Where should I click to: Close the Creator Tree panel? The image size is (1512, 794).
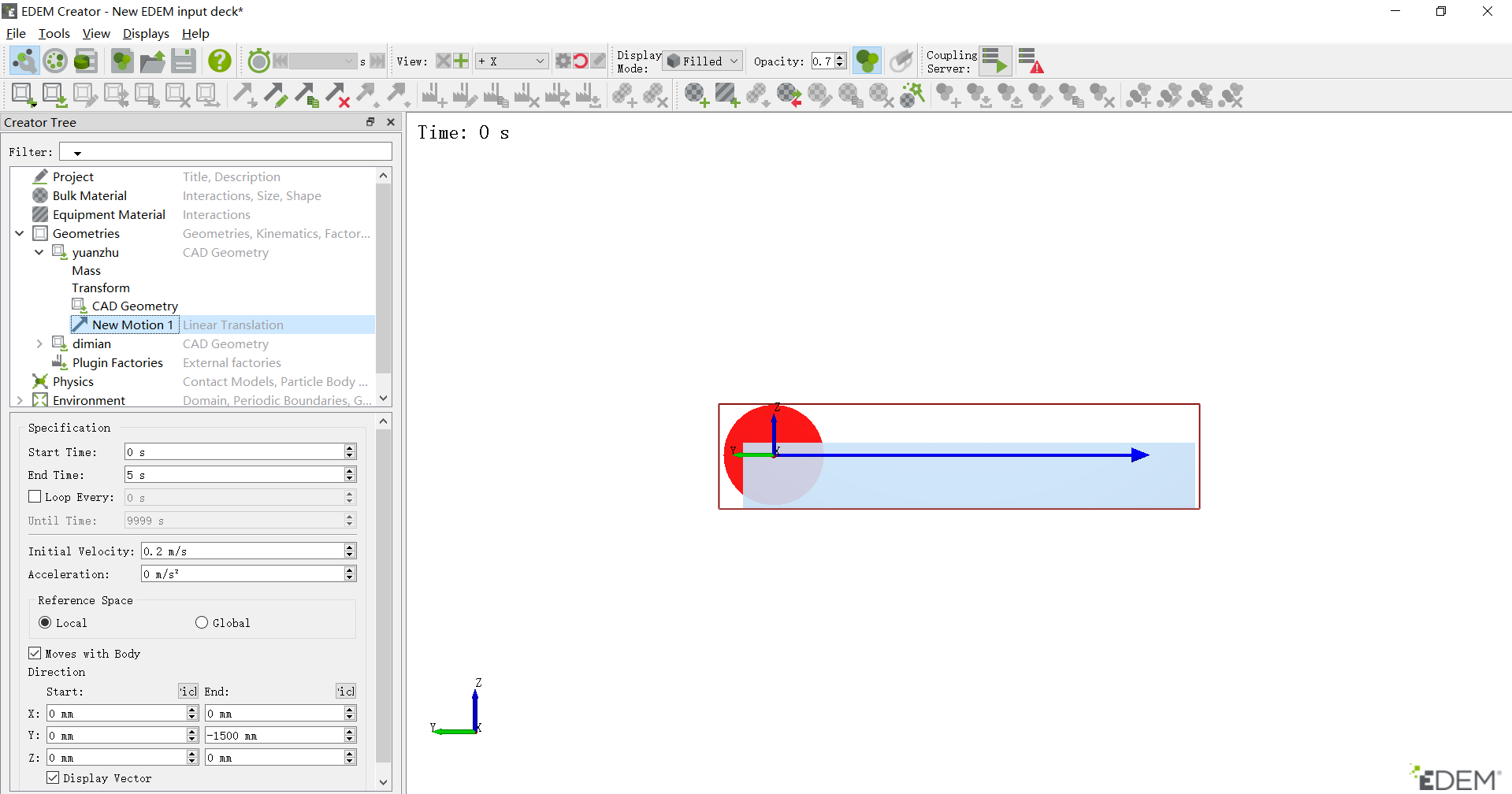pyautogui.click(x=391, y=122)
